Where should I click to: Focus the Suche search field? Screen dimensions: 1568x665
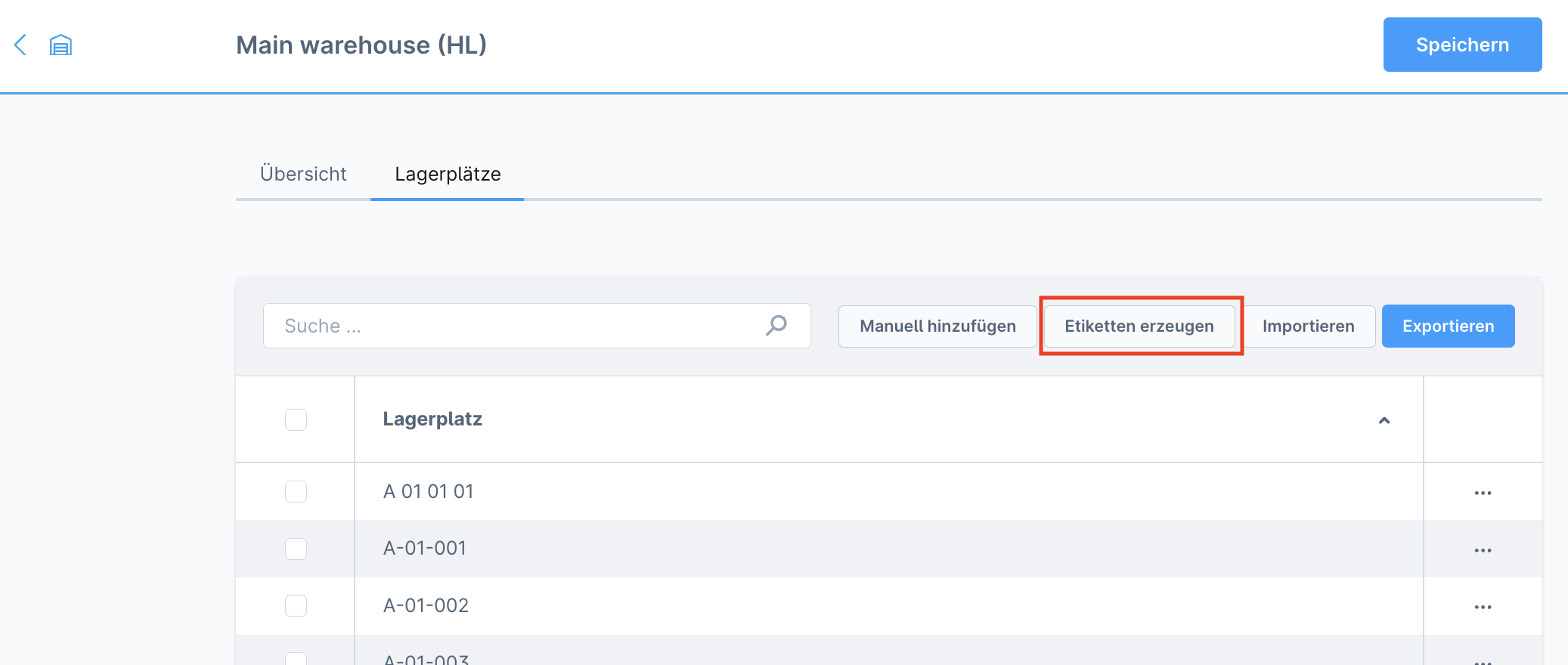click(537, 326)
